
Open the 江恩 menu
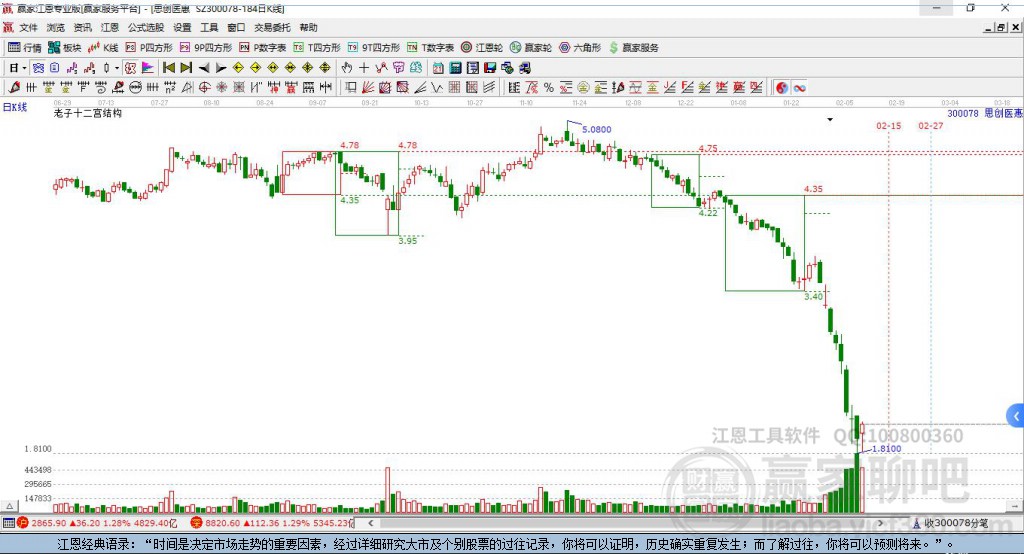pyautogui.click(x=110, y=27)
